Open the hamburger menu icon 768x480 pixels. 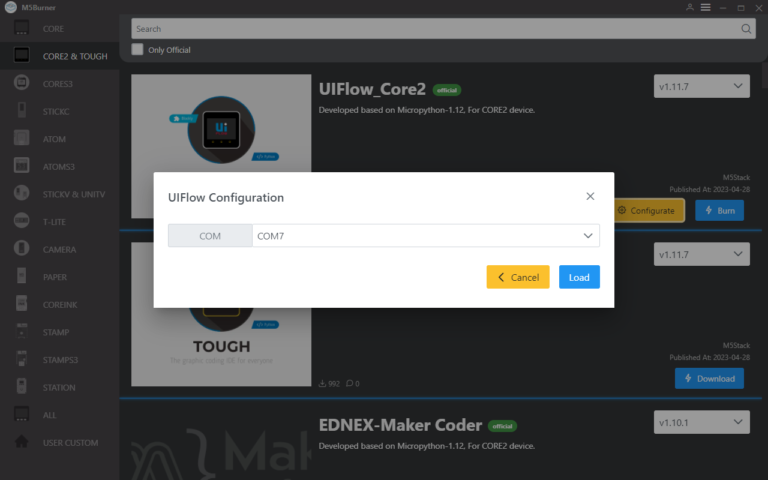705,7
